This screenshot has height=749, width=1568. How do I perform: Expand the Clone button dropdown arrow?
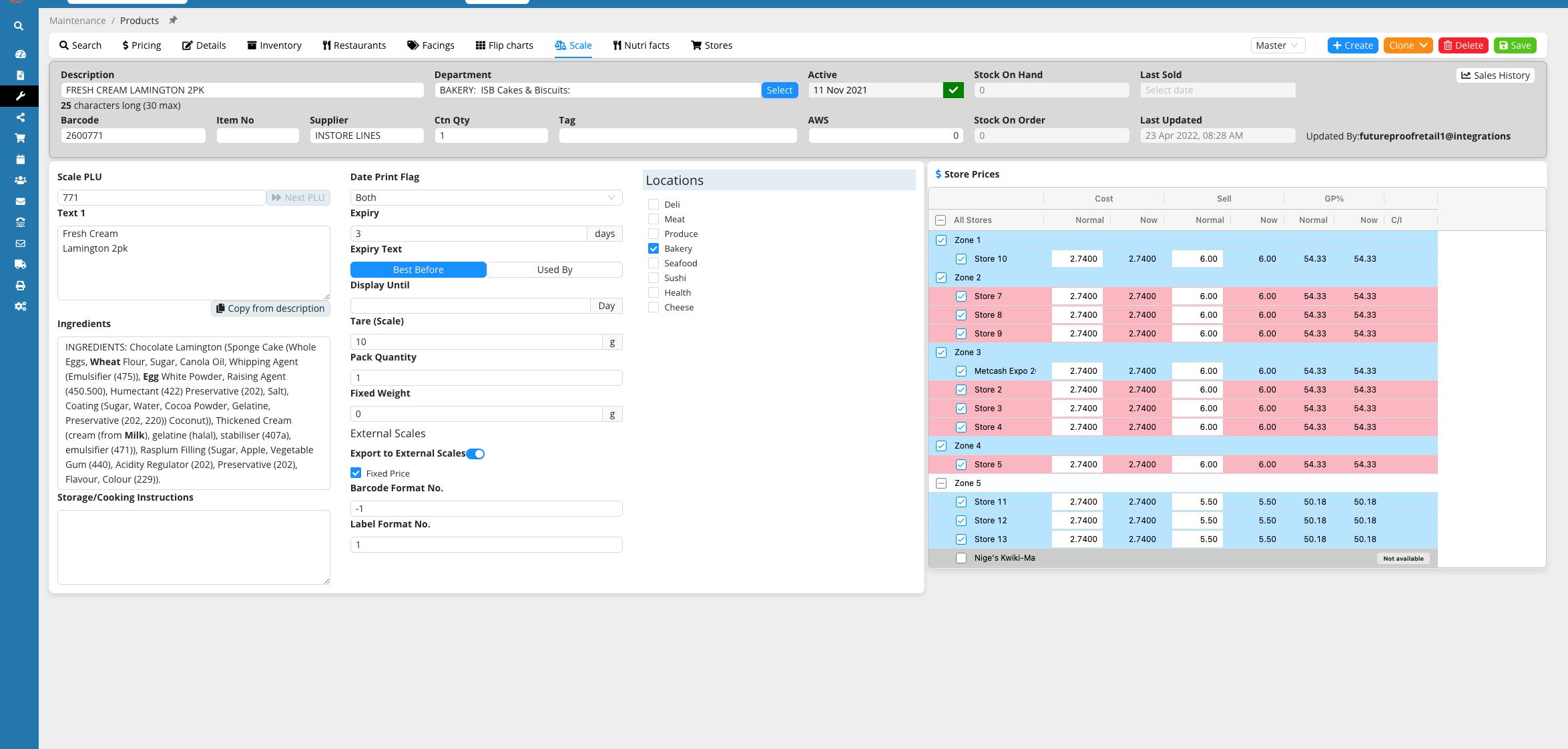pos(1423,45)
